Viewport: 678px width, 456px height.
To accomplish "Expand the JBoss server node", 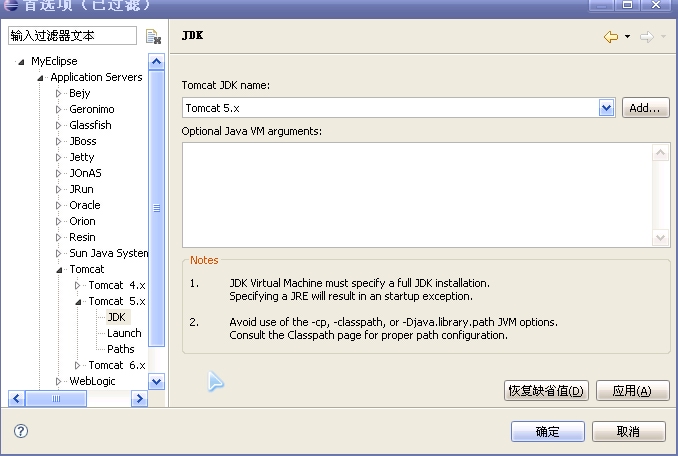I will 59,141.
